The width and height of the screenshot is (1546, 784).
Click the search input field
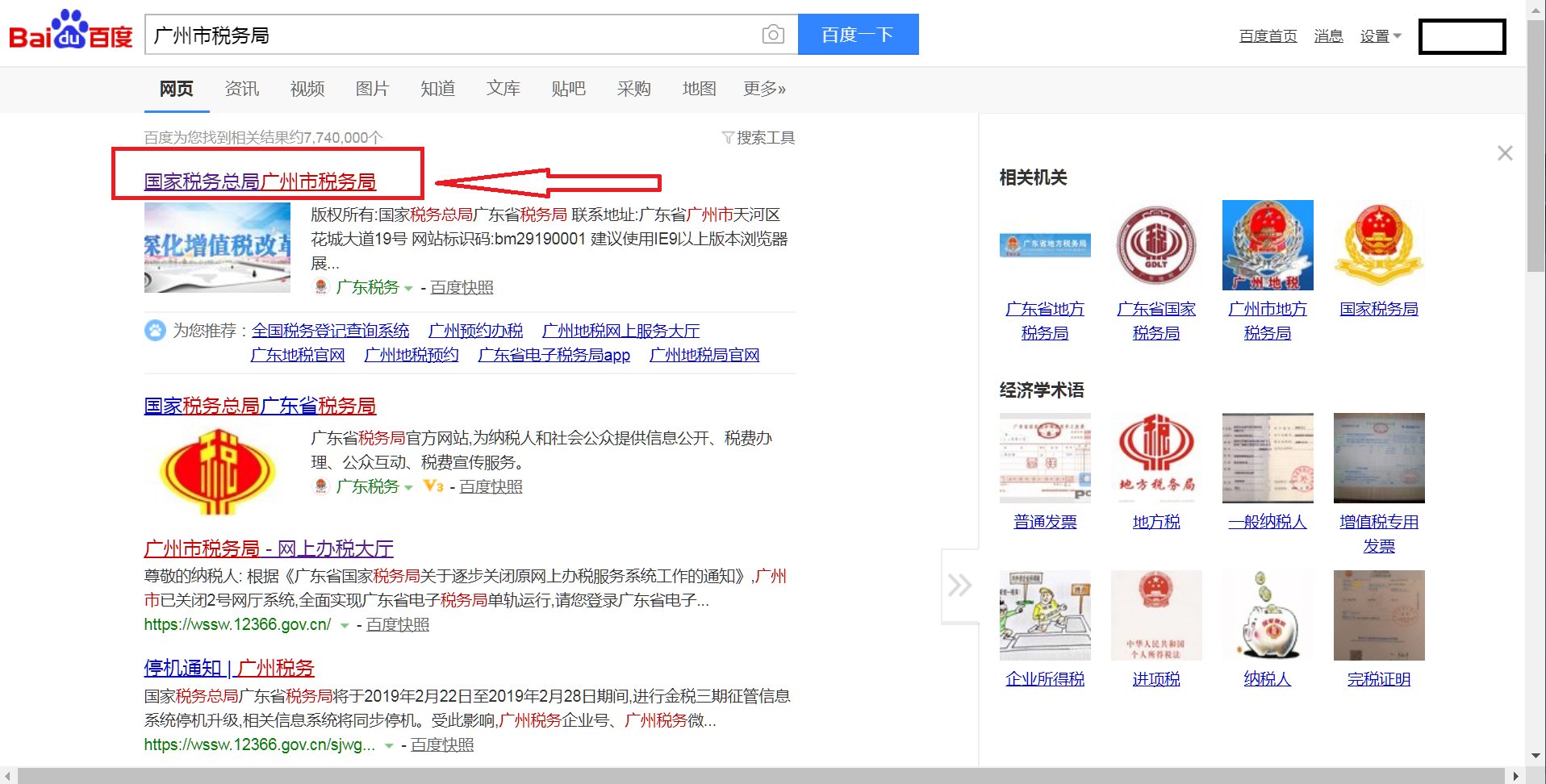452,35
